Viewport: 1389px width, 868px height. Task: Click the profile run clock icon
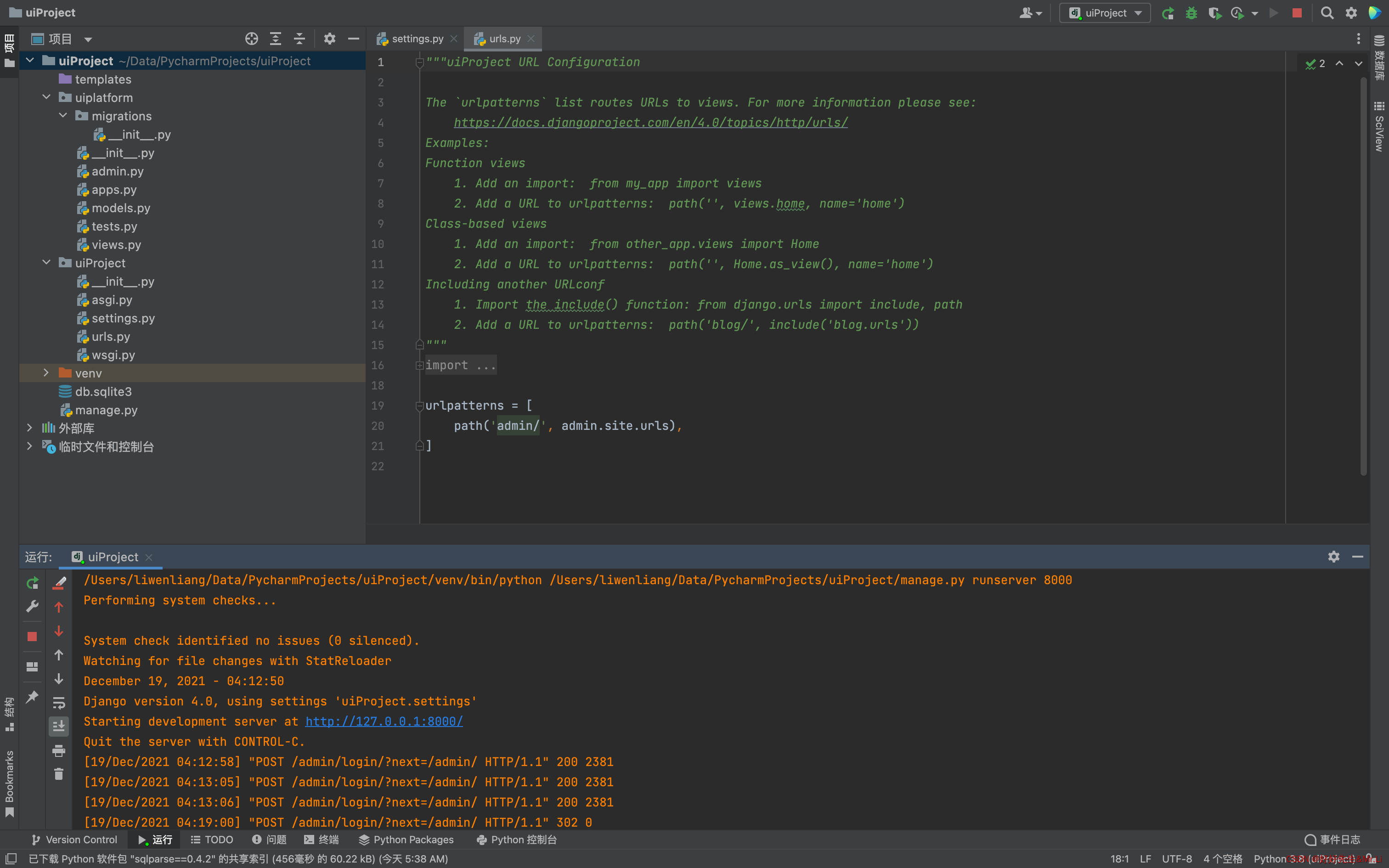(1237, 13)
